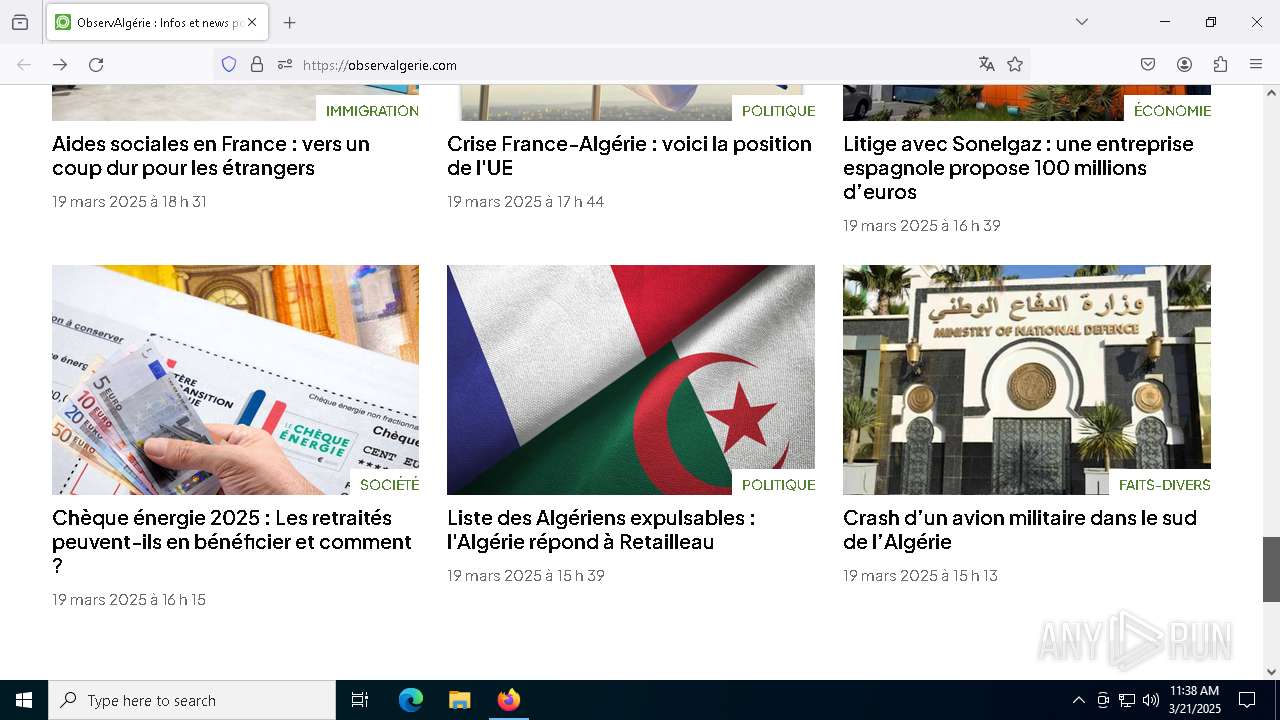This screenshot has height=720, width=1280.
Task: Bookmark this page with star icon
Action: click(1015, 64)
